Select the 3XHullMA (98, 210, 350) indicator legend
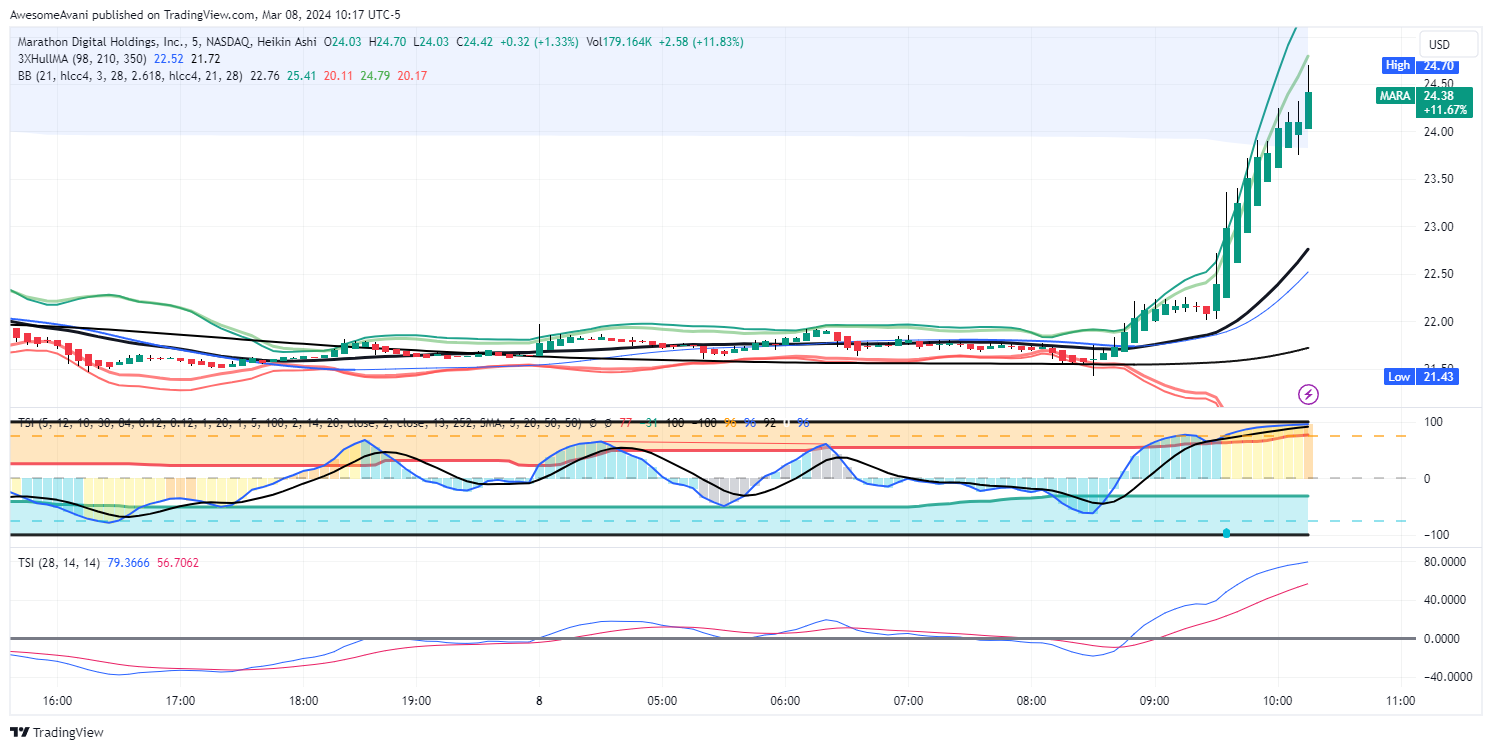The width and height of the screenshot is (1492, 750). pyautogui.click(x=82, y=59)
